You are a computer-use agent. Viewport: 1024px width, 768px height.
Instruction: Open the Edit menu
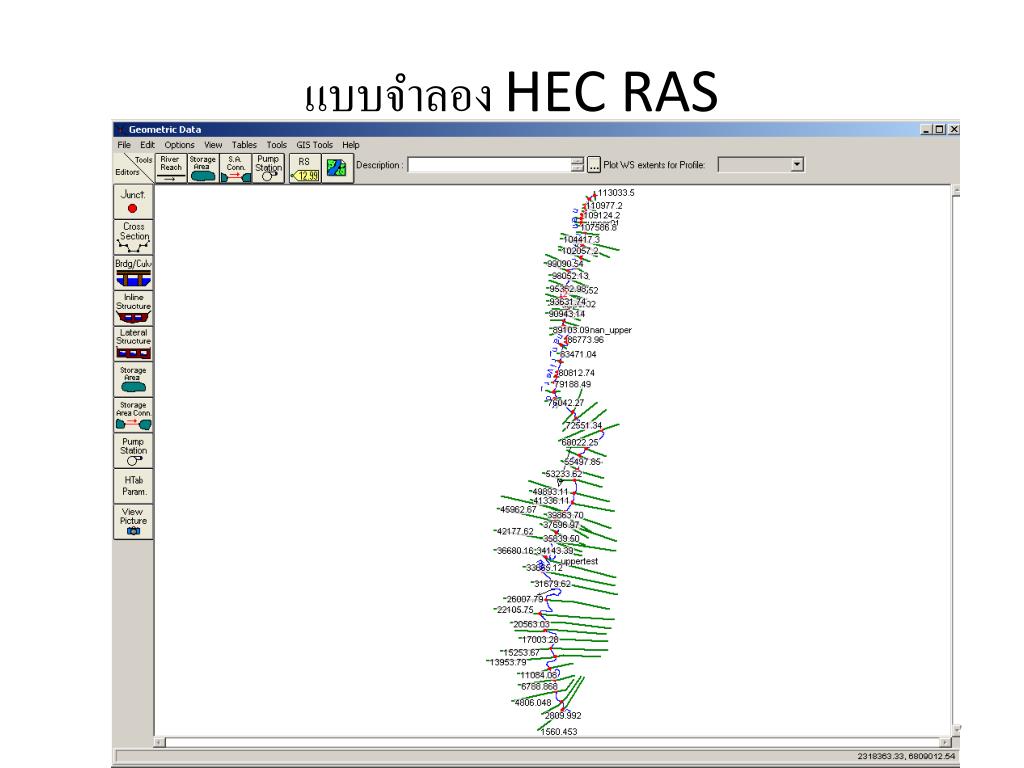[x=148, y=145]
